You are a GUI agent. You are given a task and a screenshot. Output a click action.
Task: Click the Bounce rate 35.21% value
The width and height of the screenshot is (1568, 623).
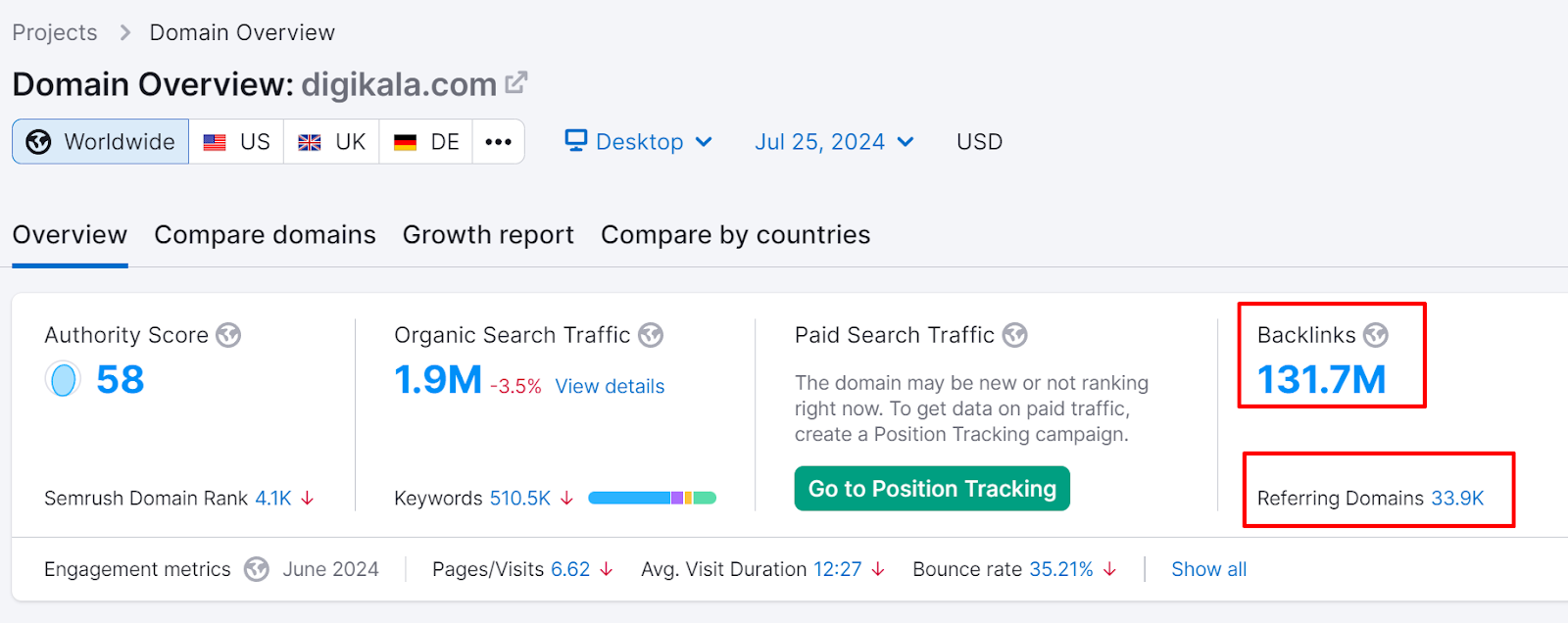[1061, 569]
